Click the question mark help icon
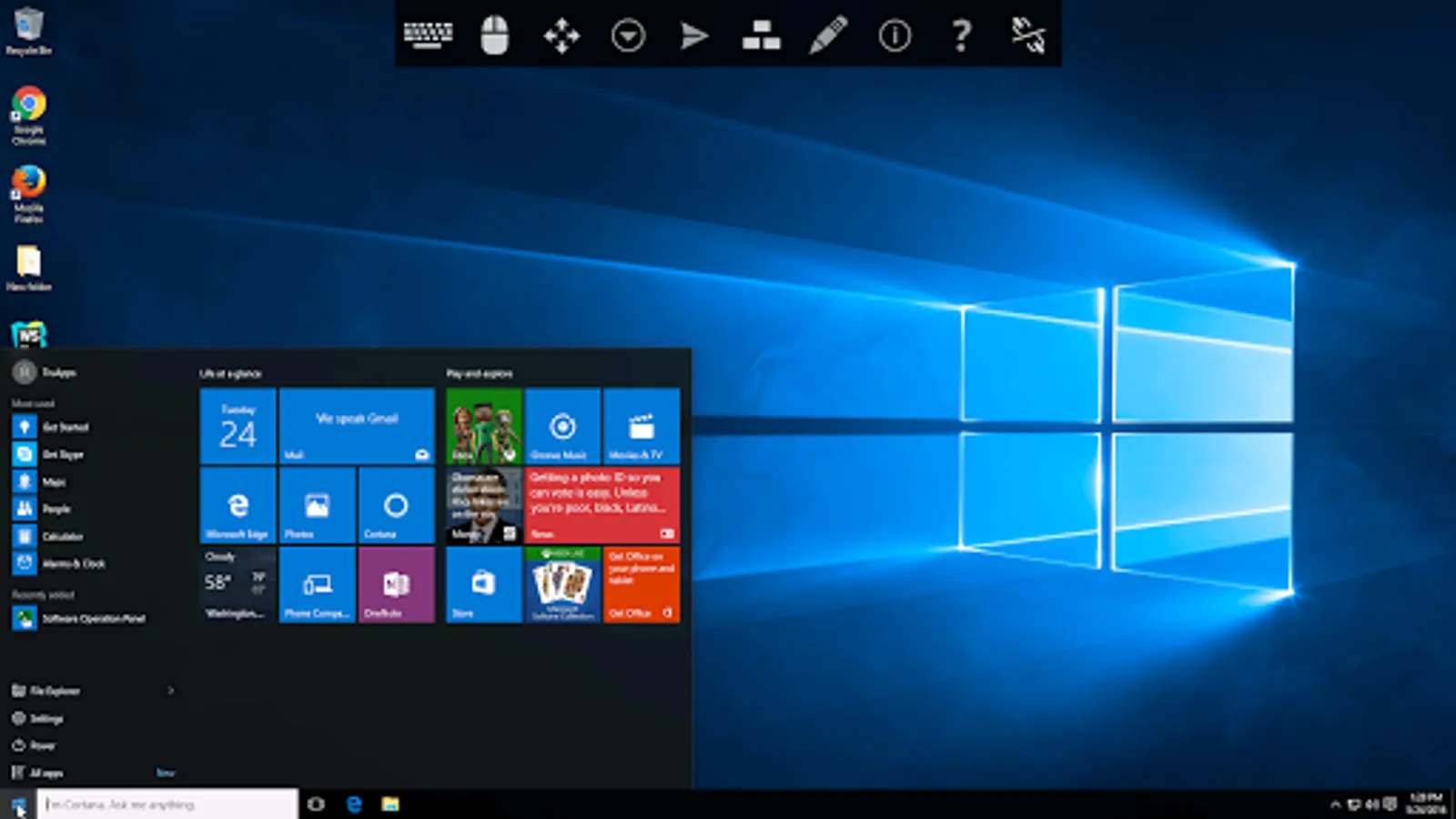This screenshot has width=1456, height=819. pos(961,36)
